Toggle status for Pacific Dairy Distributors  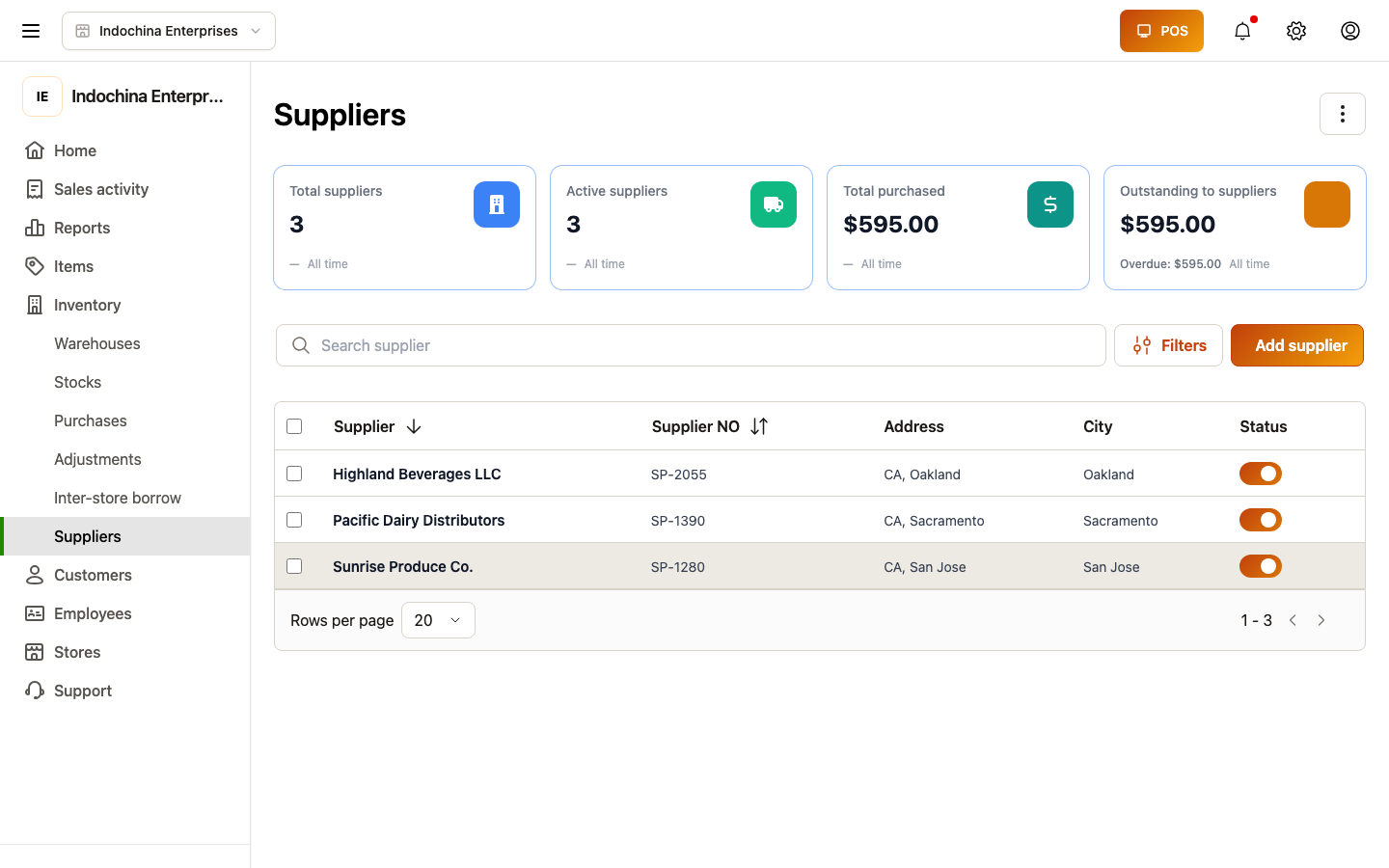pyautogui.click(x=1261, y=520)
